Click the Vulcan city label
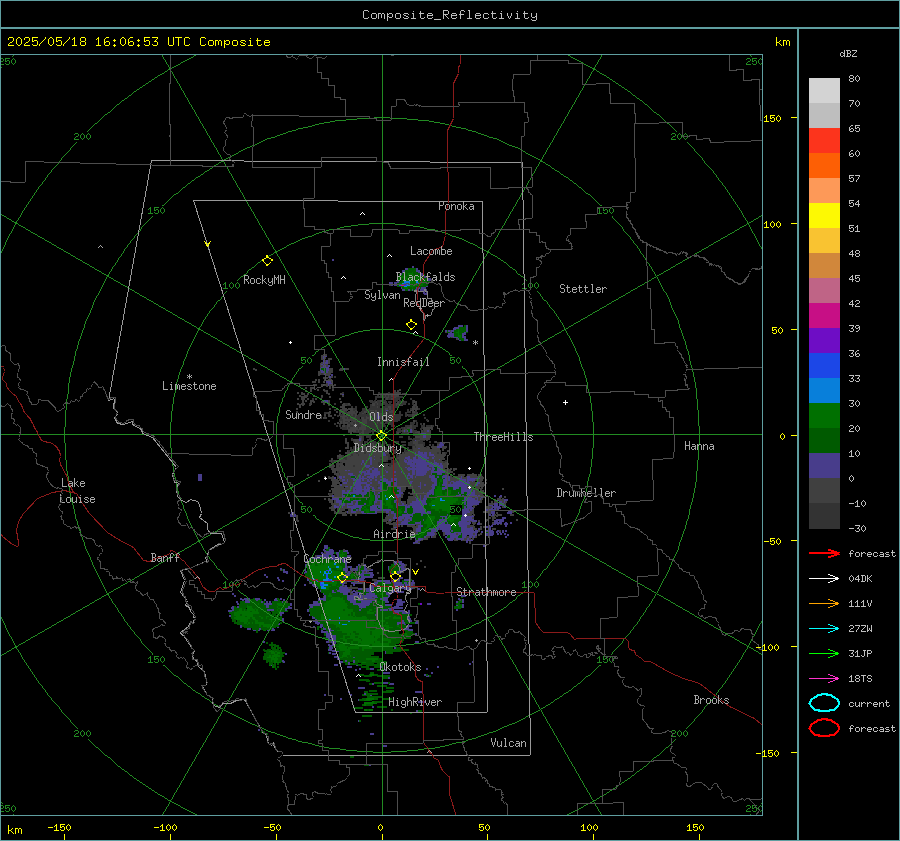The width and height of the screenshot is (900, 841). (x=508, y=743)
